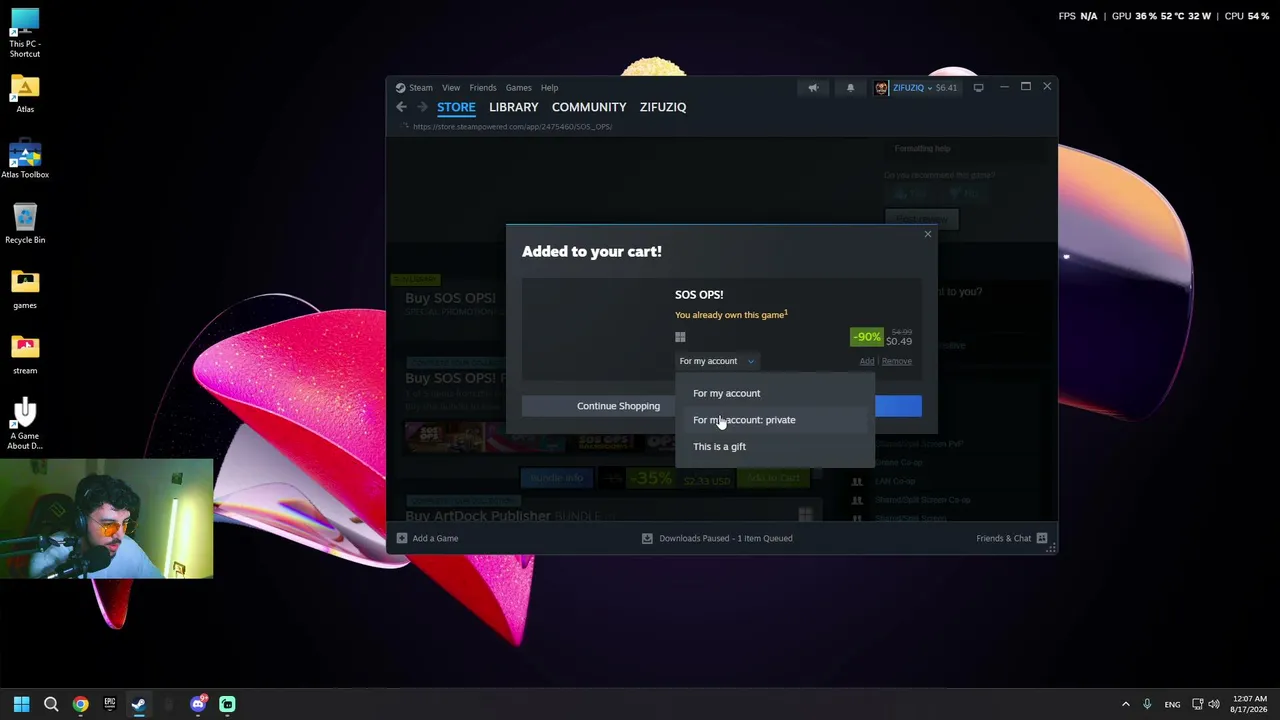This screenshot has width=1280, height=720.
Task: Switch to the COMMUNITY tab
Action: coord(589,107)
